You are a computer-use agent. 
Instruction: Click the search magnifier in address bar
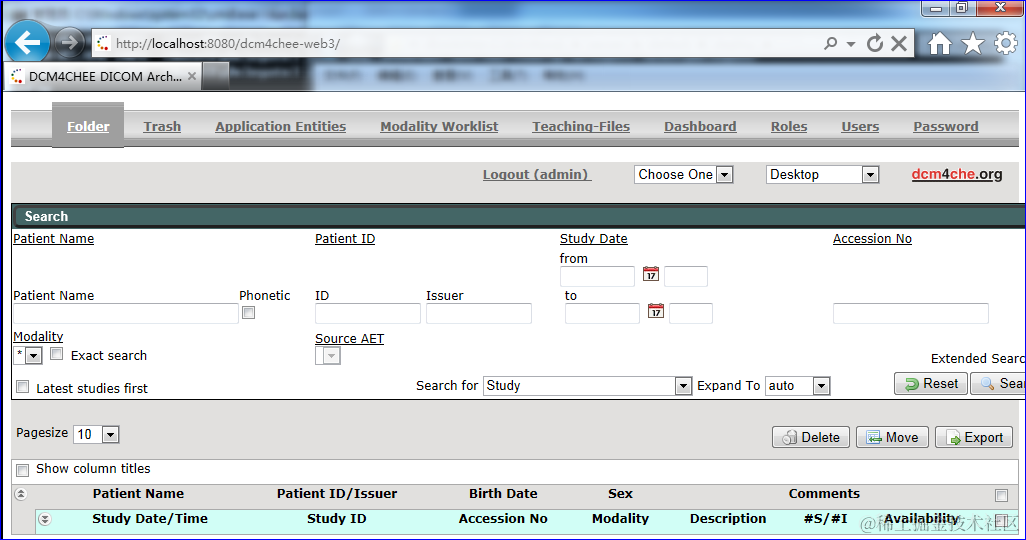pyautogui.click(x=830, y=43)
